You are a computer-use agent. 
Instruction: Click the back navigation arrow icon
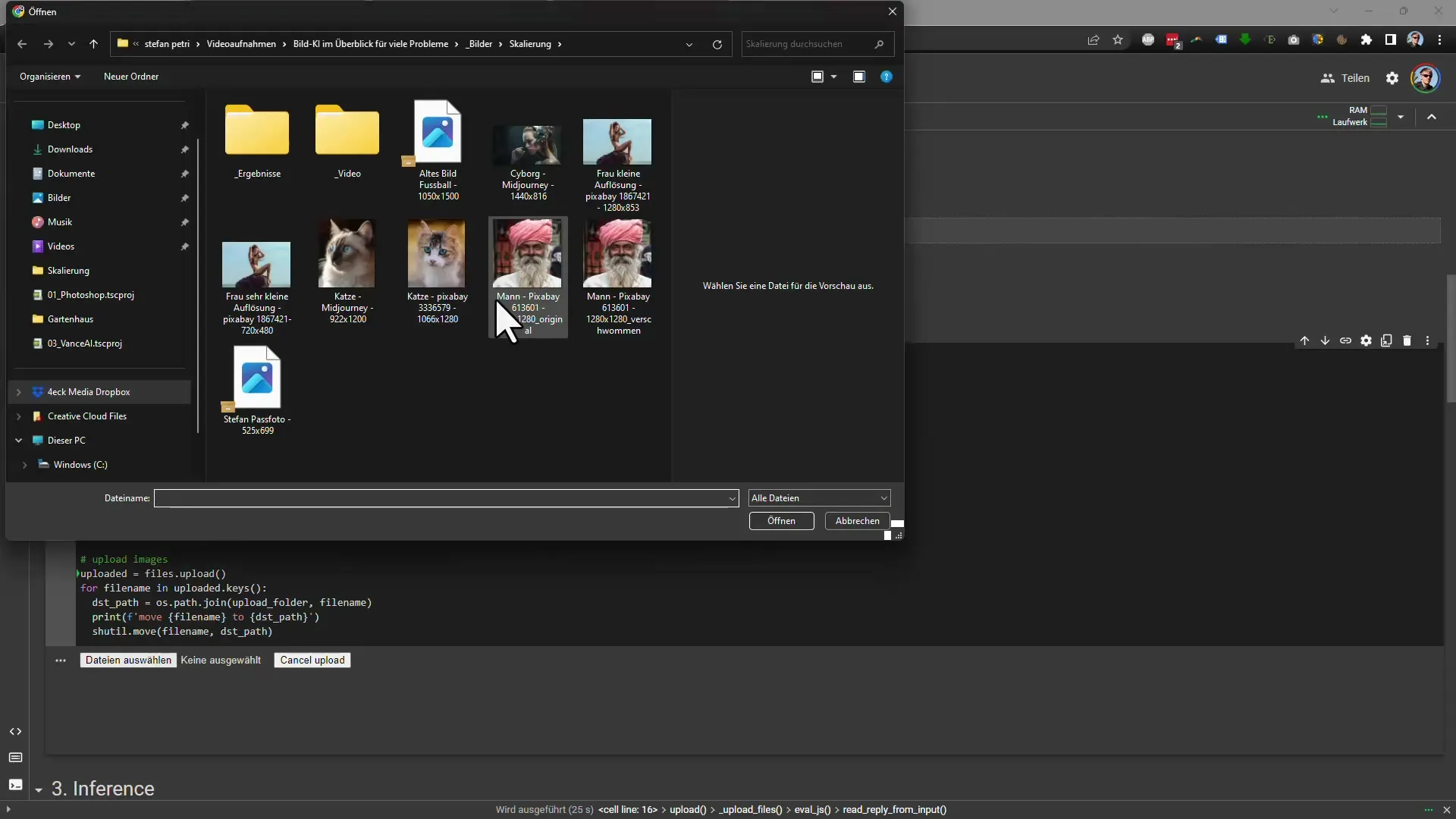[x=21, y=44]
